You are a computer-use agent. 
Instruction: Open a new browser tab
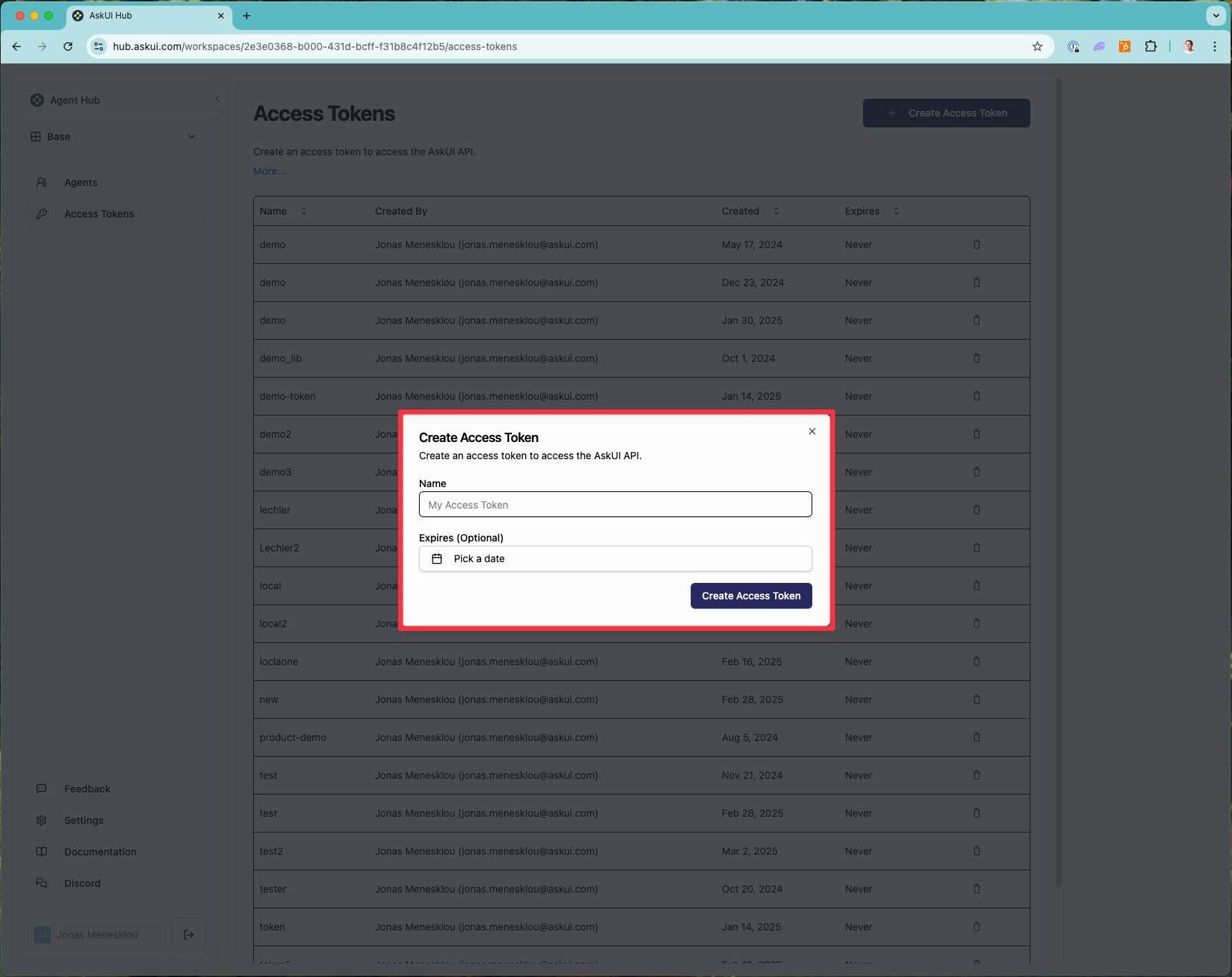(247, 16)
